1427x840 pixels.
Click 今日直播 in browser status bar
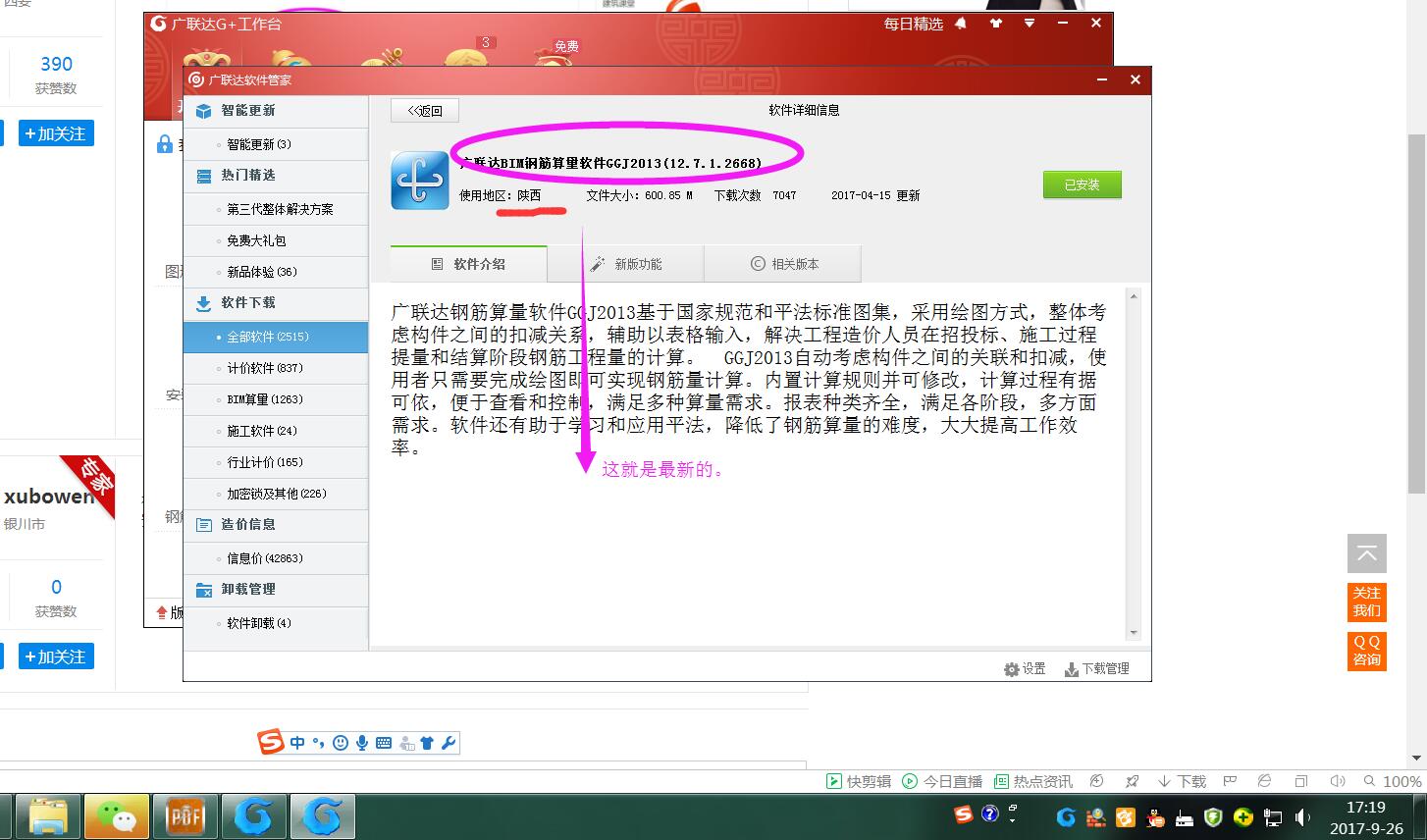pyautogui.click(x=942, y=781)
